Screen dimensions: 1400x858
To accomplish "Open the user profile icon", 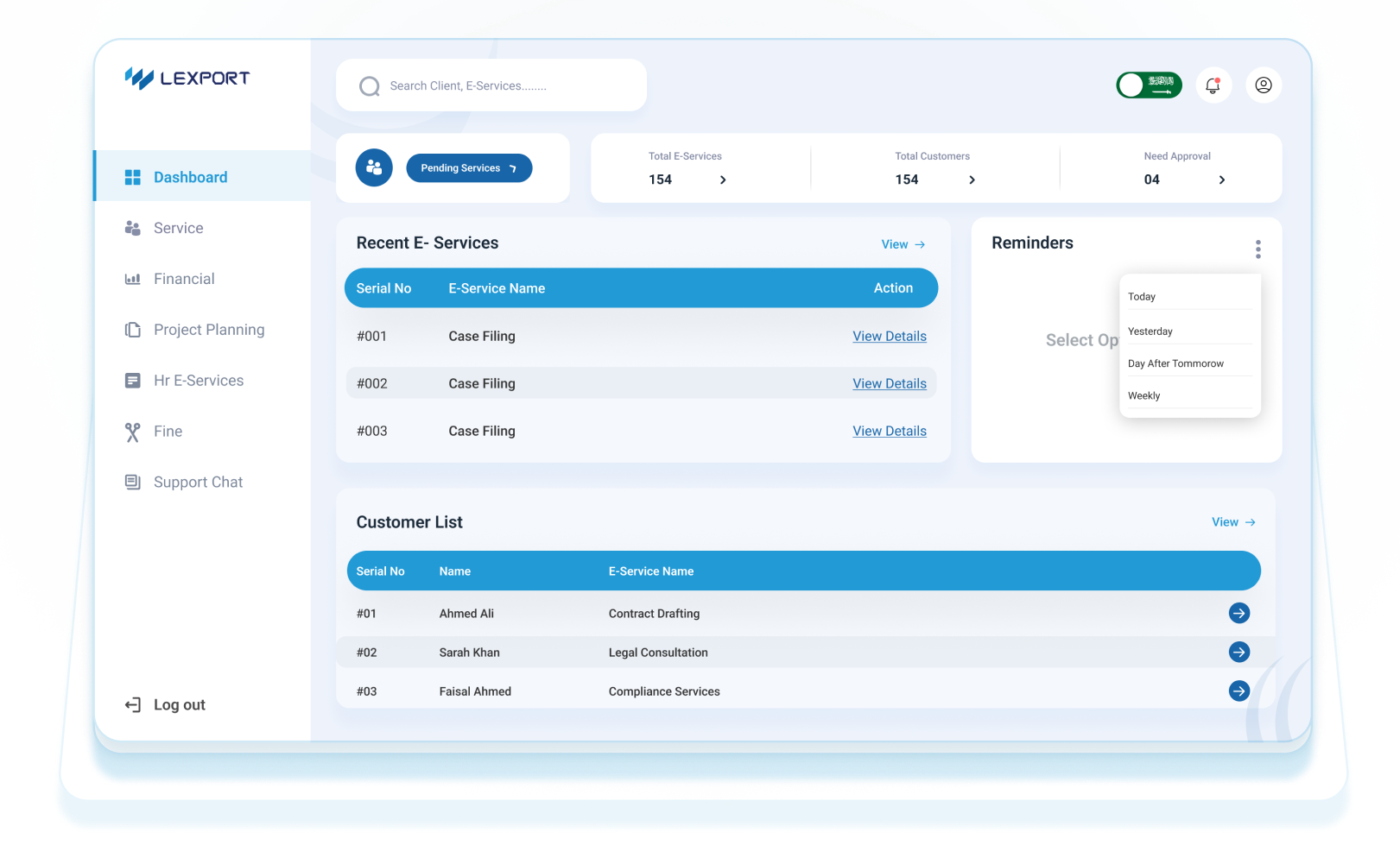I will point(1263,85).
